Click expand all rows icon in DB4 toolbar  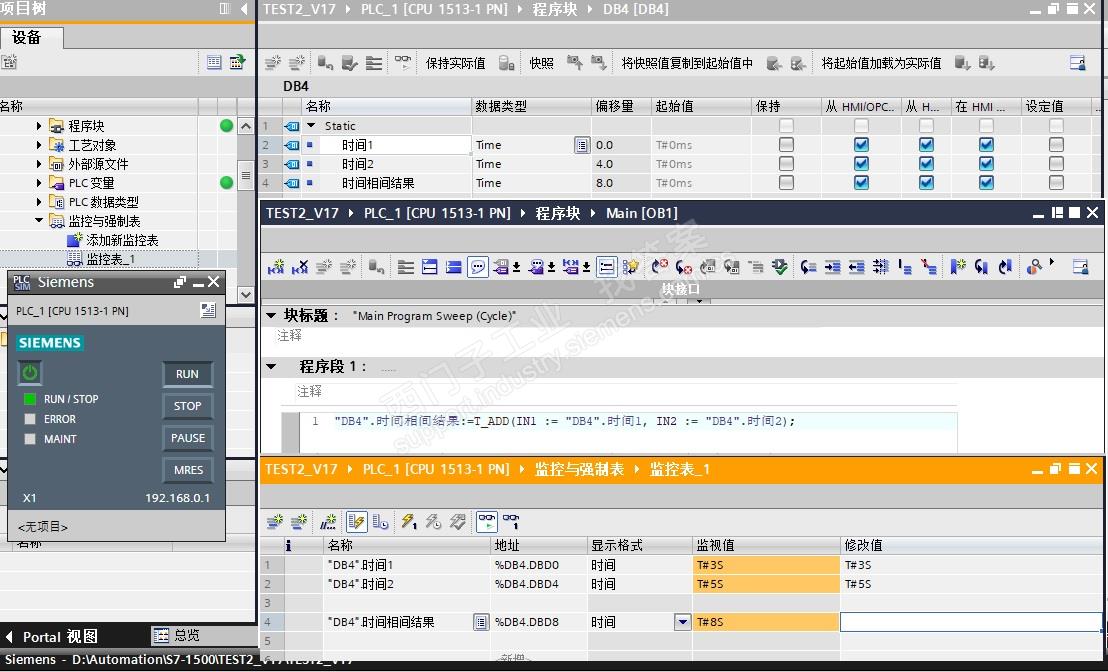374,63
